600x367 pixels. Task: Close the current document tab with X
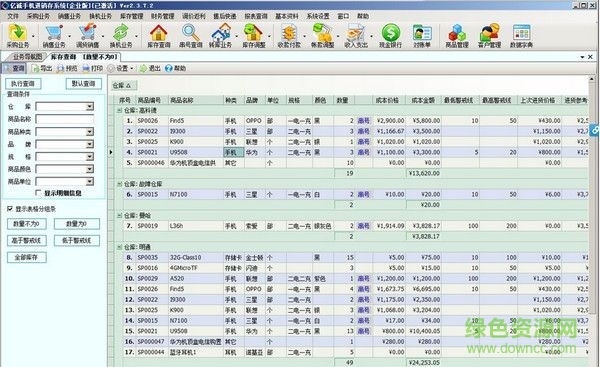click(x=590, y=57)
